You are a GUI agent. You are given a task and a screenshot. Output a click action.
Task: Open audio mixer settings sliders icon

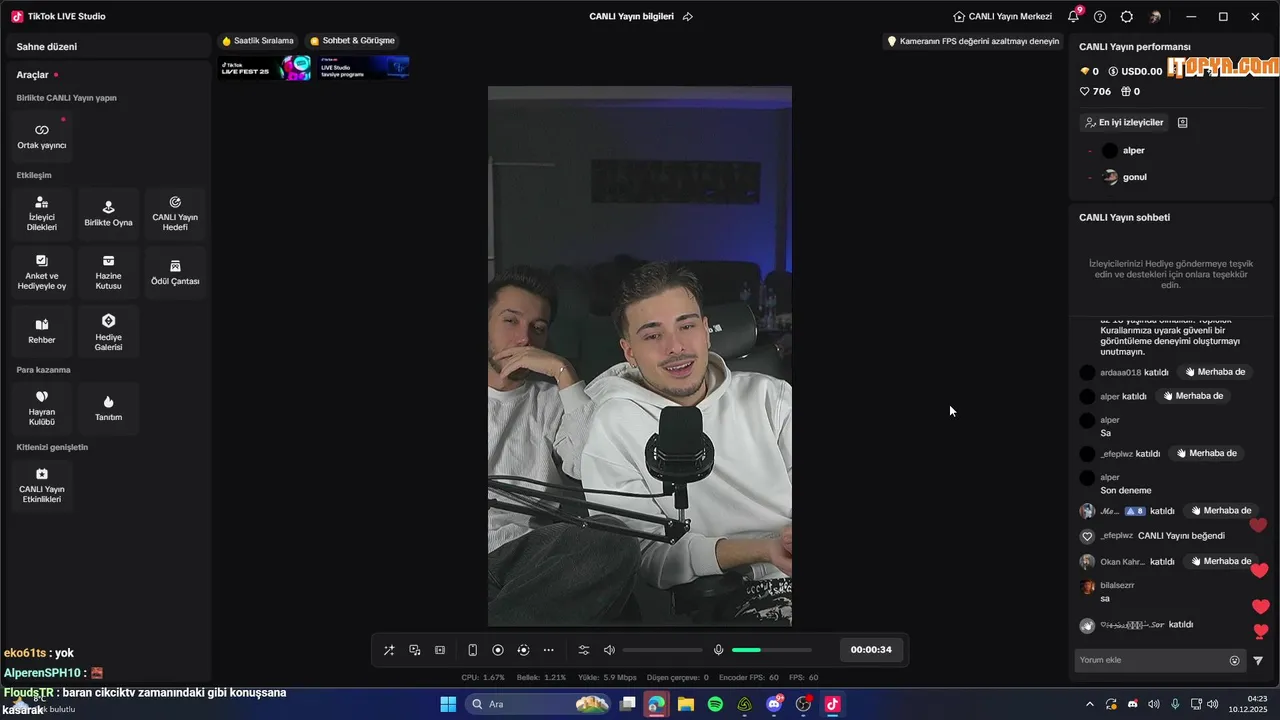[x=584, y=650]
